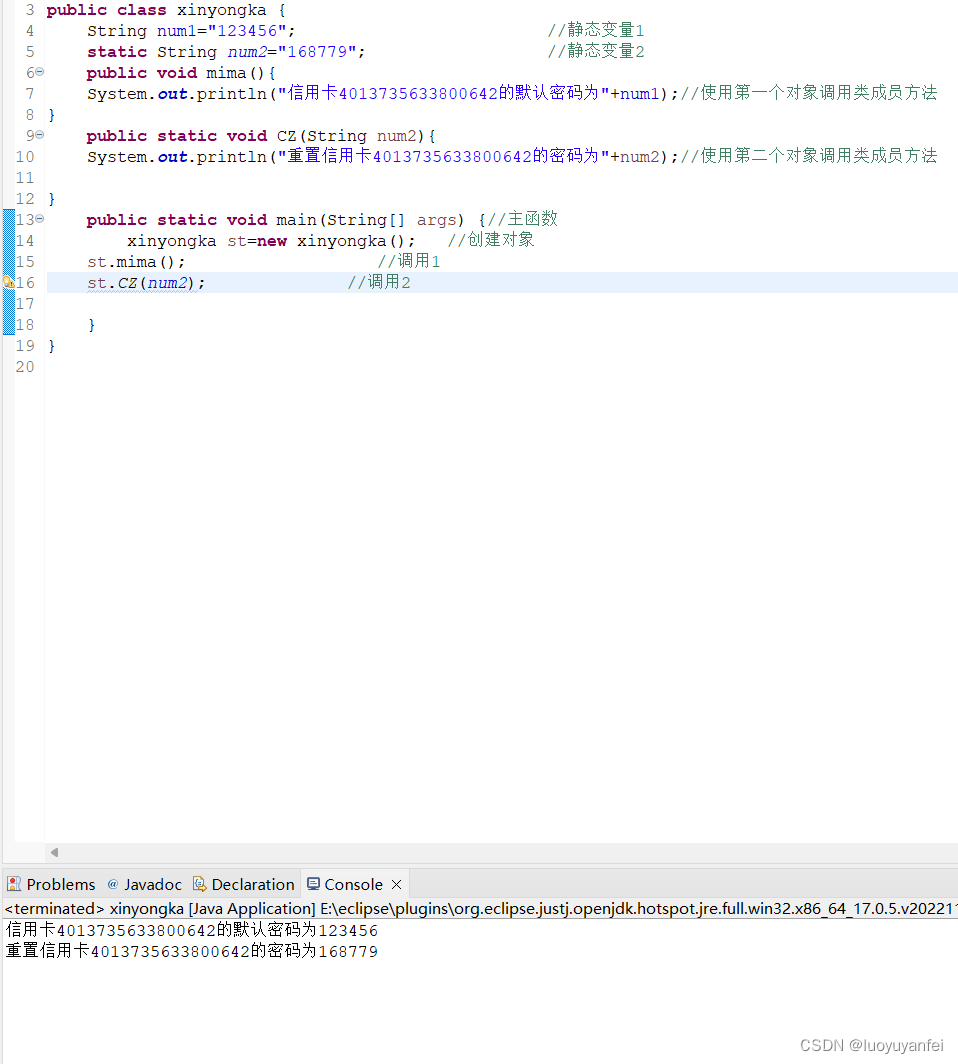Open the Problems tab

pyautogui.click(x=51, y=884)
